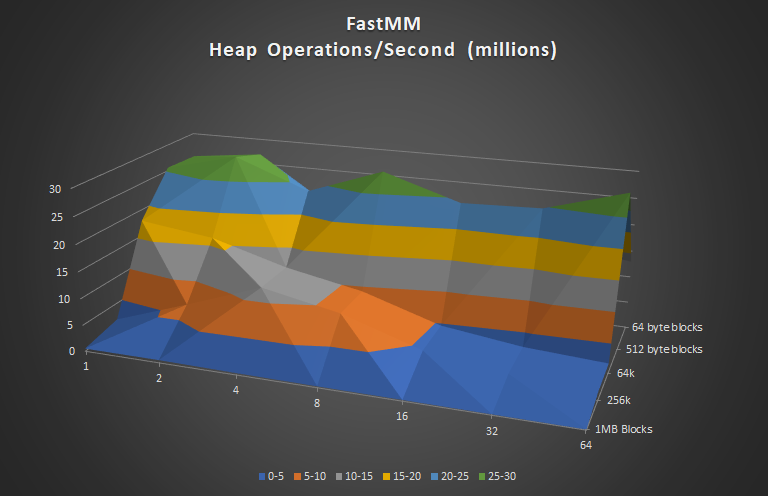Click the vertical axis value 30
768x496 pixels.
(55, 189)
